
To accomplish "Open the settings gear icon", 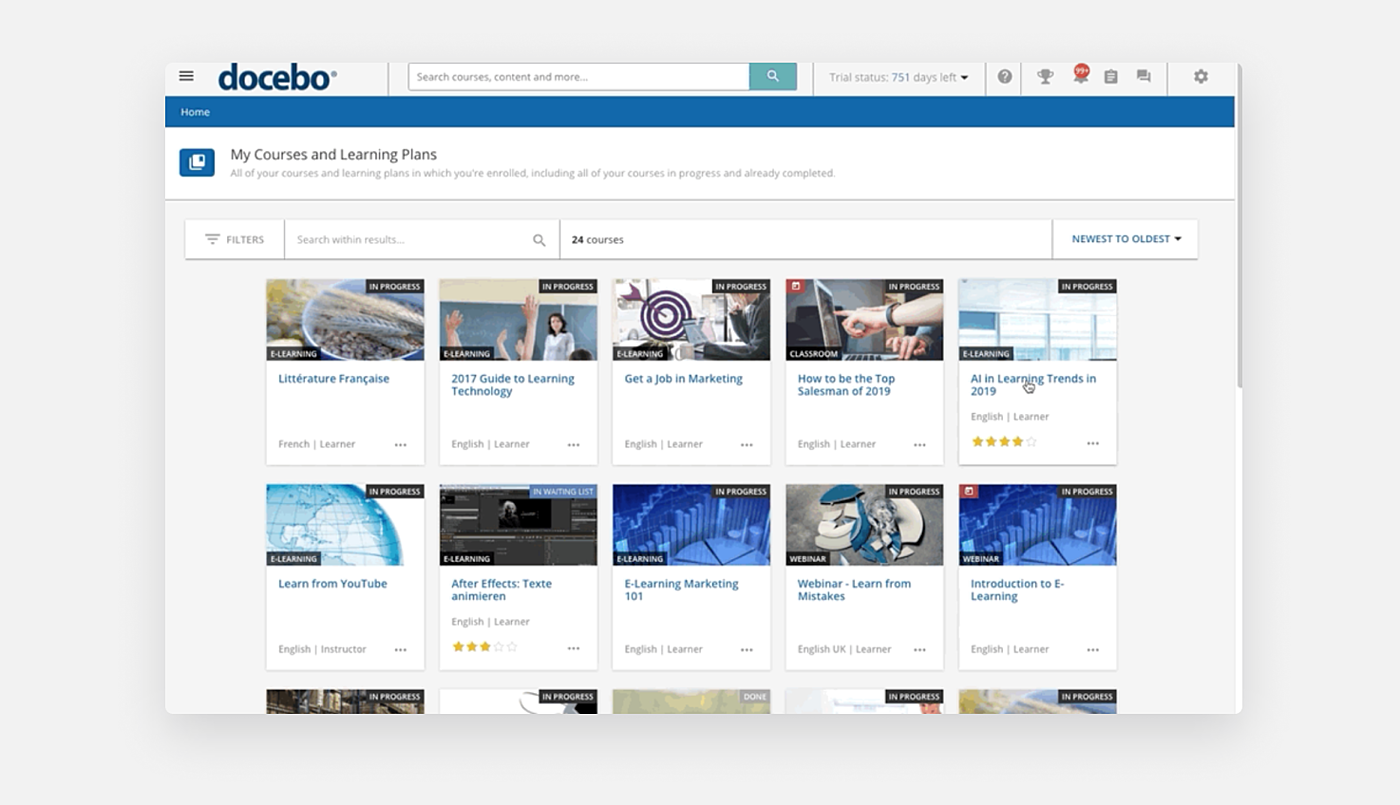I will pos(1201,77).
